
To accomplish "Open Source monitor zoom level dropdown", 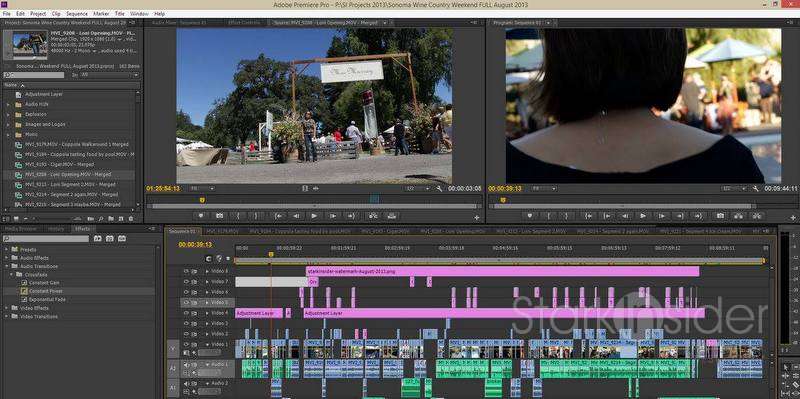I will point(202,188).
